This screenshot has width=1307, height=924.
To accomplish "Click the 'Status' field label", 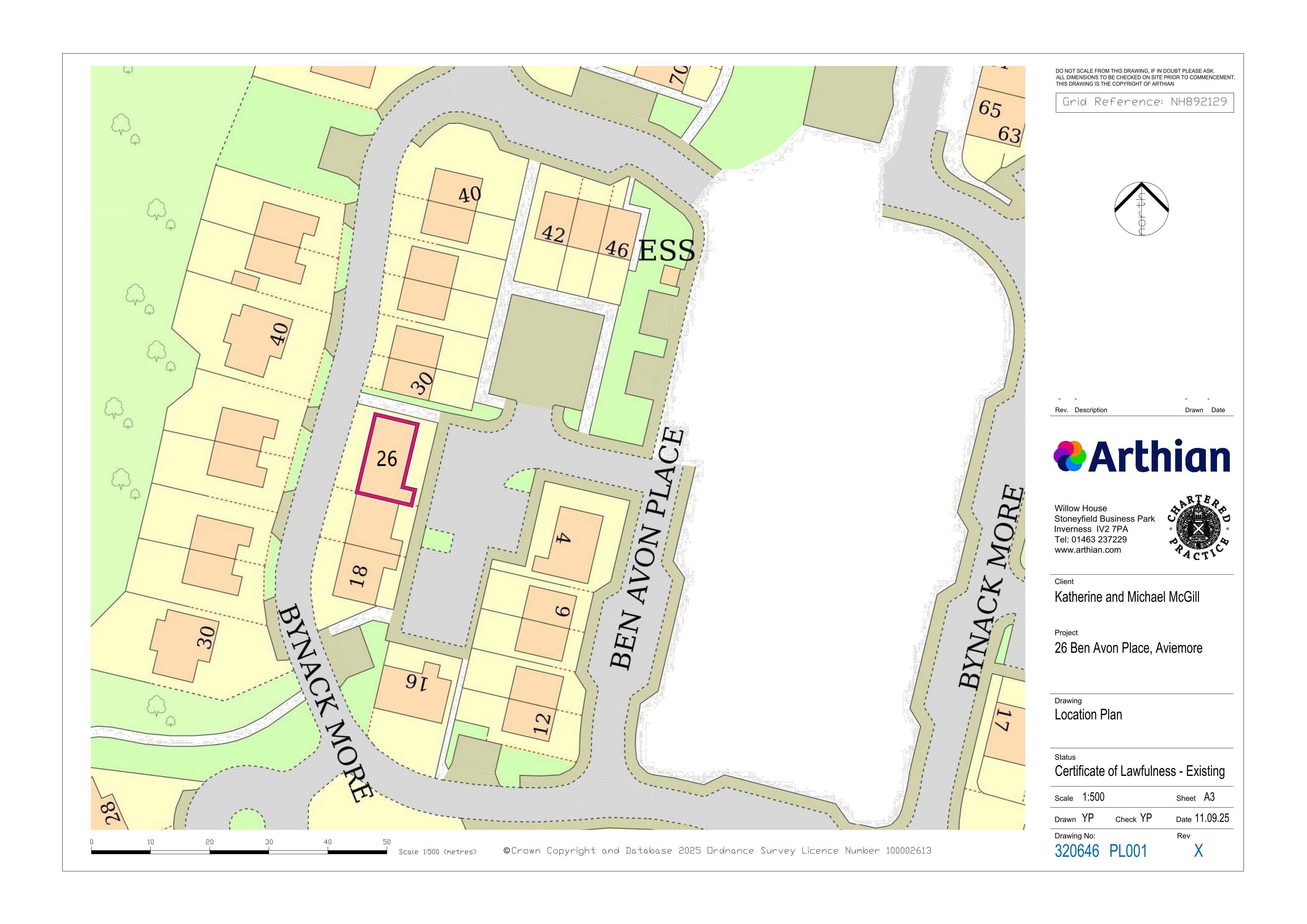I will pyautogui.click(x=1065, y=758).
